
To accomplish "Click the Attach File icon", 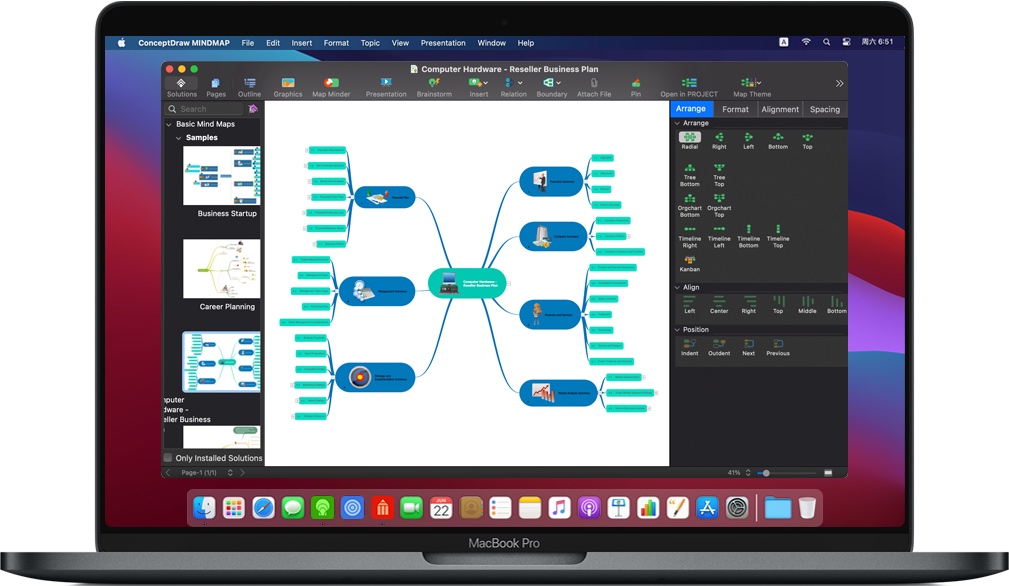I will pyautogui.click(x=595, y=83).
